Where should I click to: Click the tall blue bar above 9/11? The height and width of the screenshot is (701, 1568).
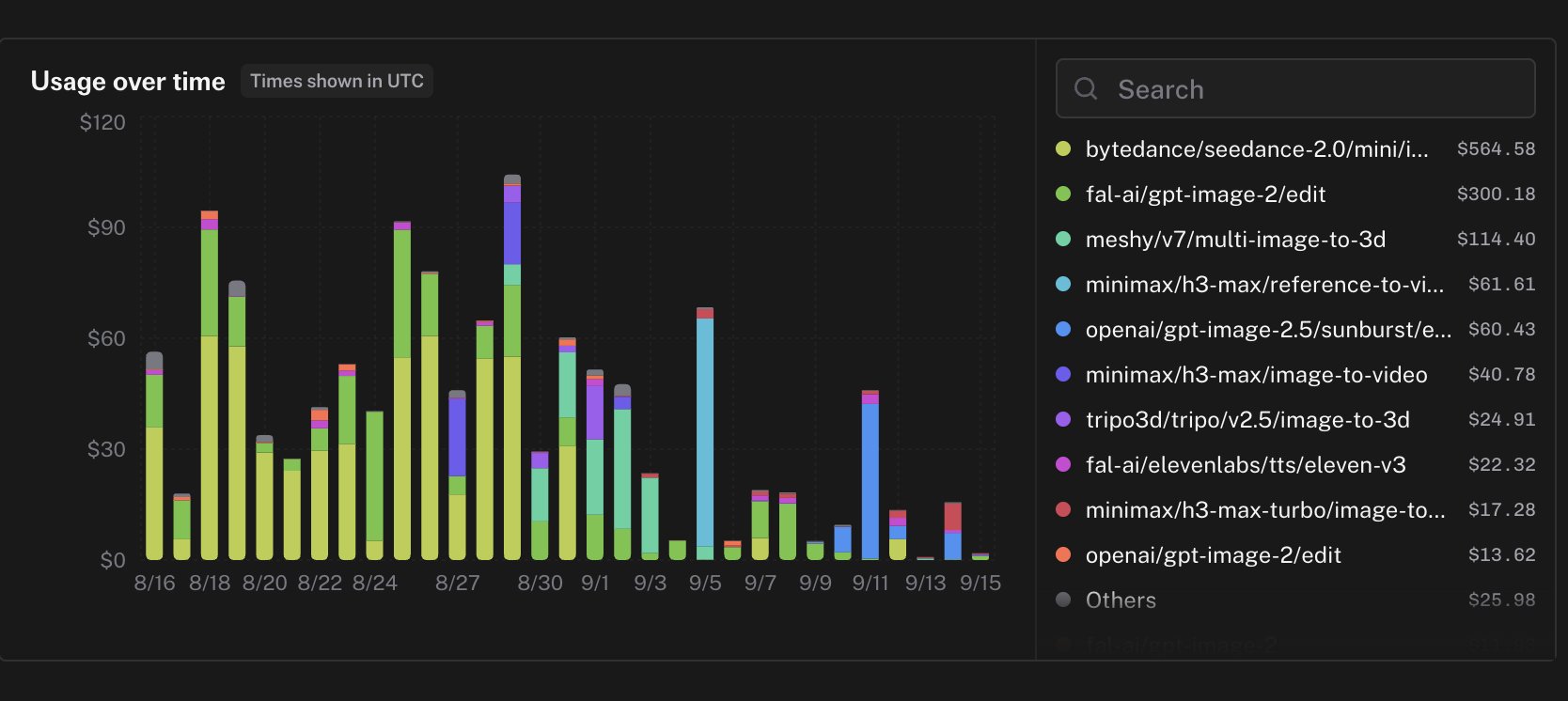pos(870,475)
